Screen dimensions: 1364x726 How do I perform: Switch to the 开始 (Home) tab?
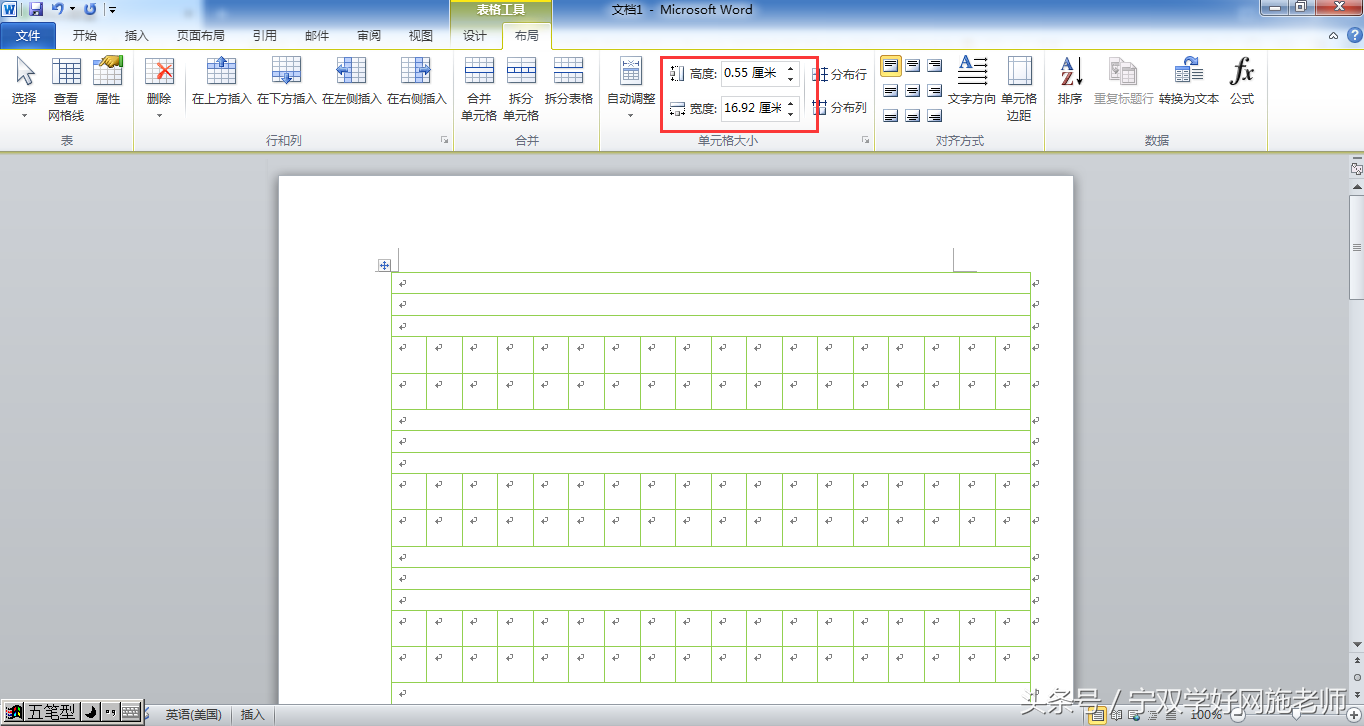pos(85,36)
